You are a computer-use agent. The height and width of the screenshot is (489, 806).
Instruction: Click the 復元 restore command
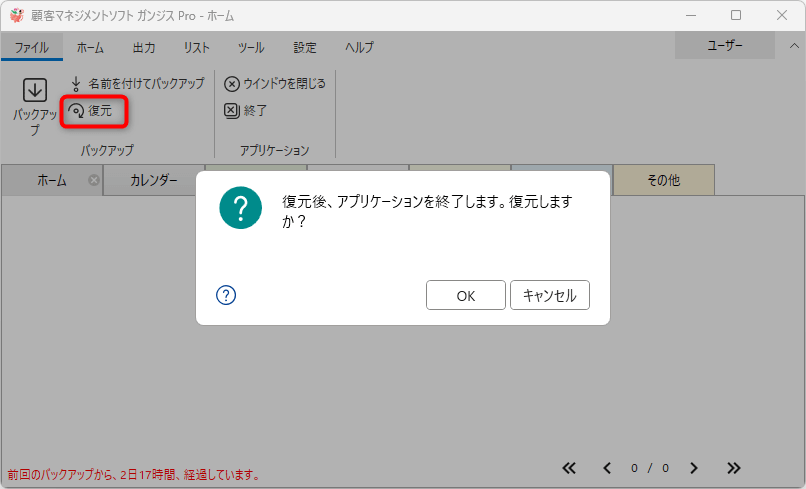90,111
